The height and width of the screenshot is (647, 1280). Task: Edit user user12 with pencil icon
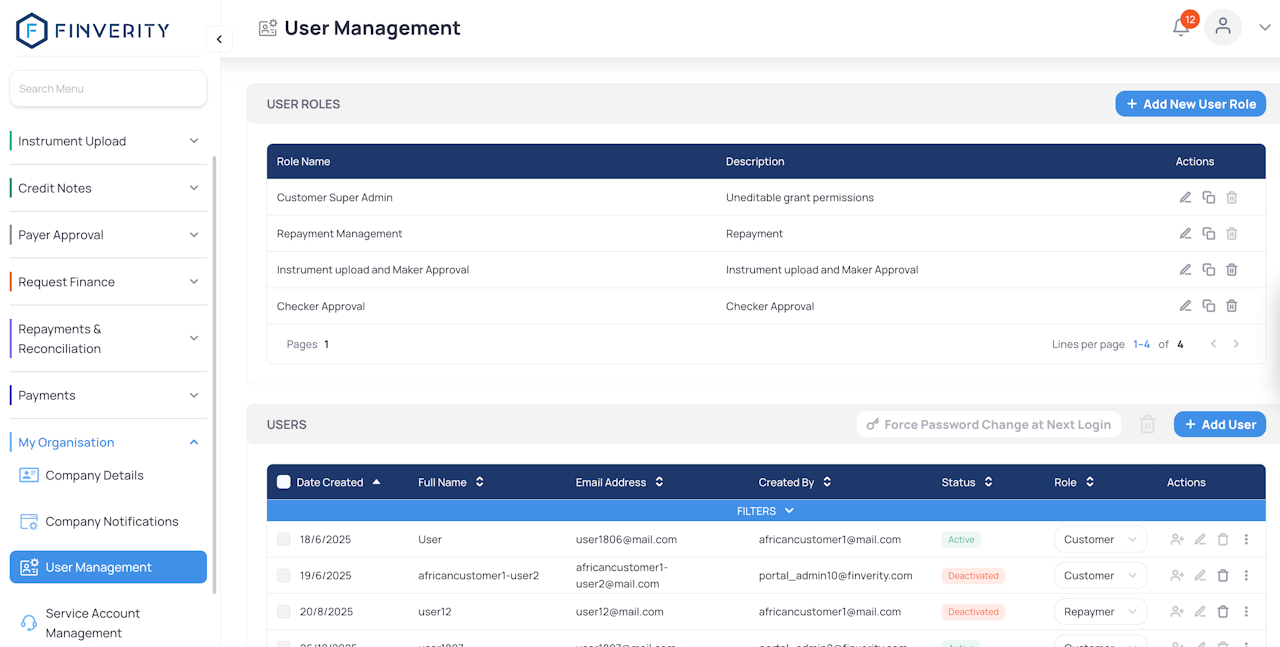[1200, 612]
